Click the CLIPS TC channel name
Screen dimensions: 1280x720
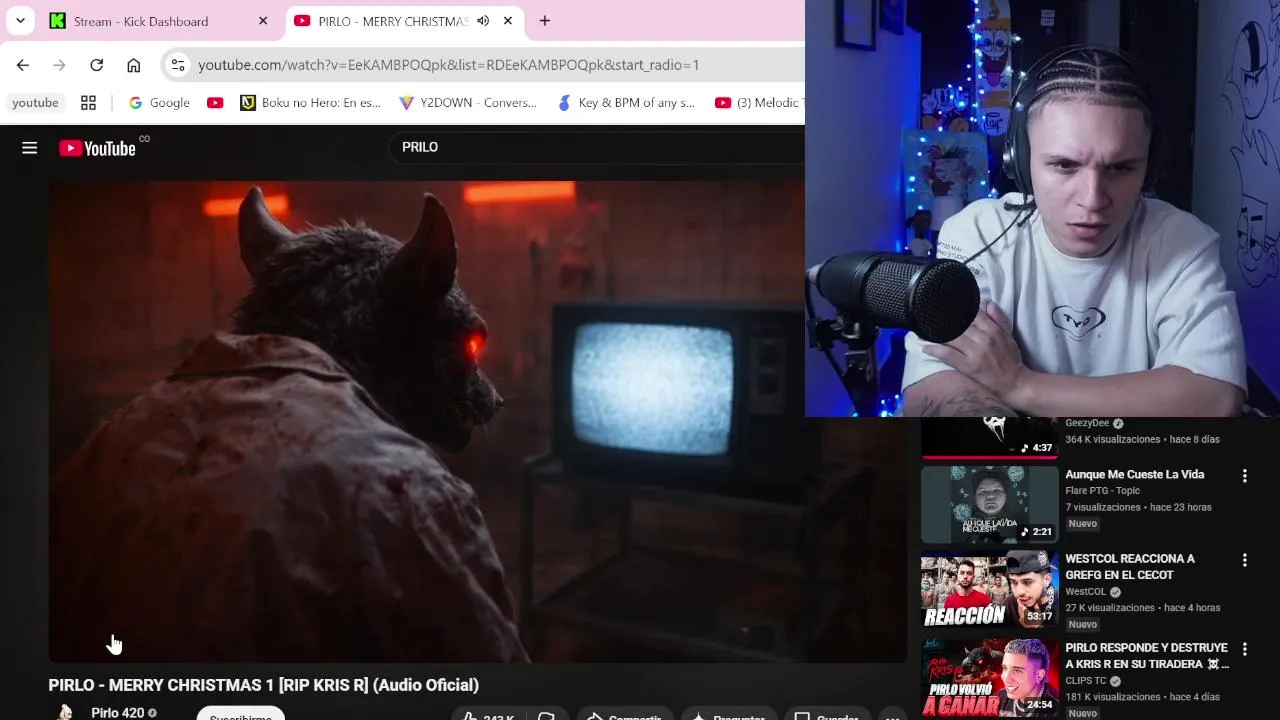pyautogui.click(x=1086, y=681)
